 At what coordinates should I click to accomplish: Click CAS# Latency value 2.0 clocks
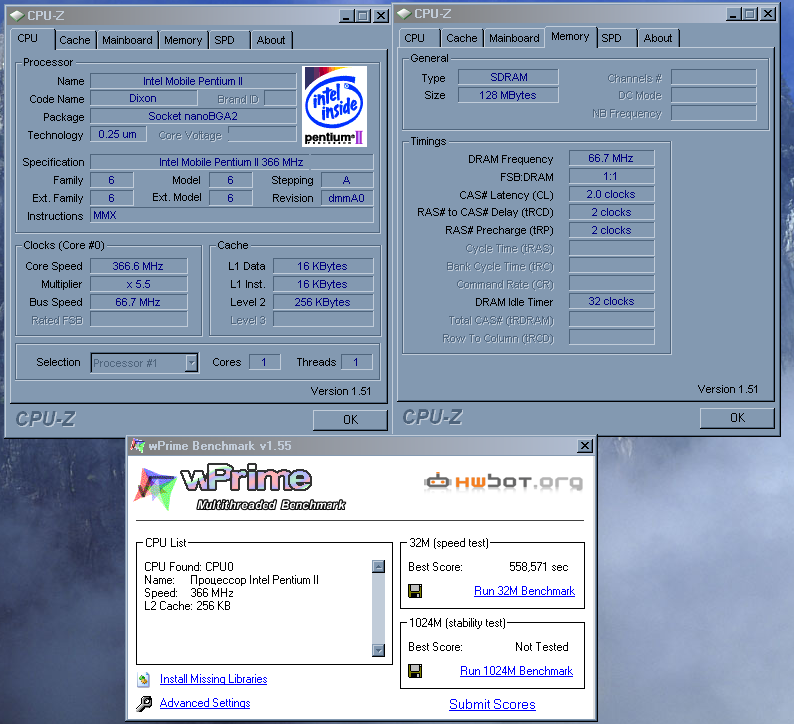coord(611,194)
